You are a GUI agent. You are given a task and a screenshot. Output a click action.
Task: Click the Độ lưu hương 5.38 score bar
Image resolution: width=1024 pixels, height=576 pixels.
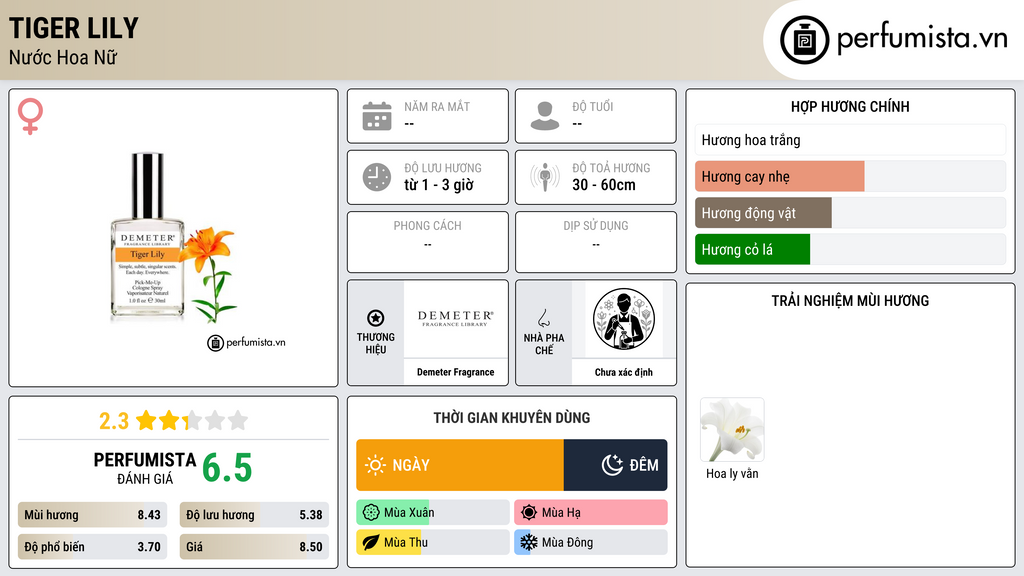pyautogui.click(x=254, y=515)
